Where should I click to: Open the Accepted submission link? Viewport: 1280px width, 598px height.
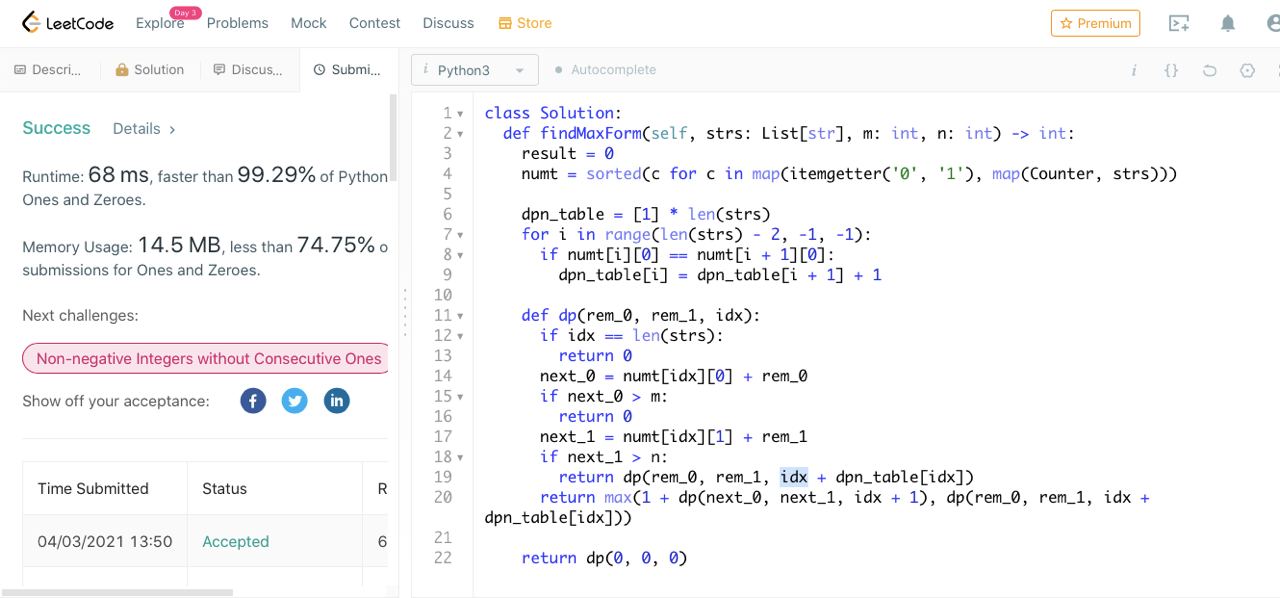[x=235, y=541]
